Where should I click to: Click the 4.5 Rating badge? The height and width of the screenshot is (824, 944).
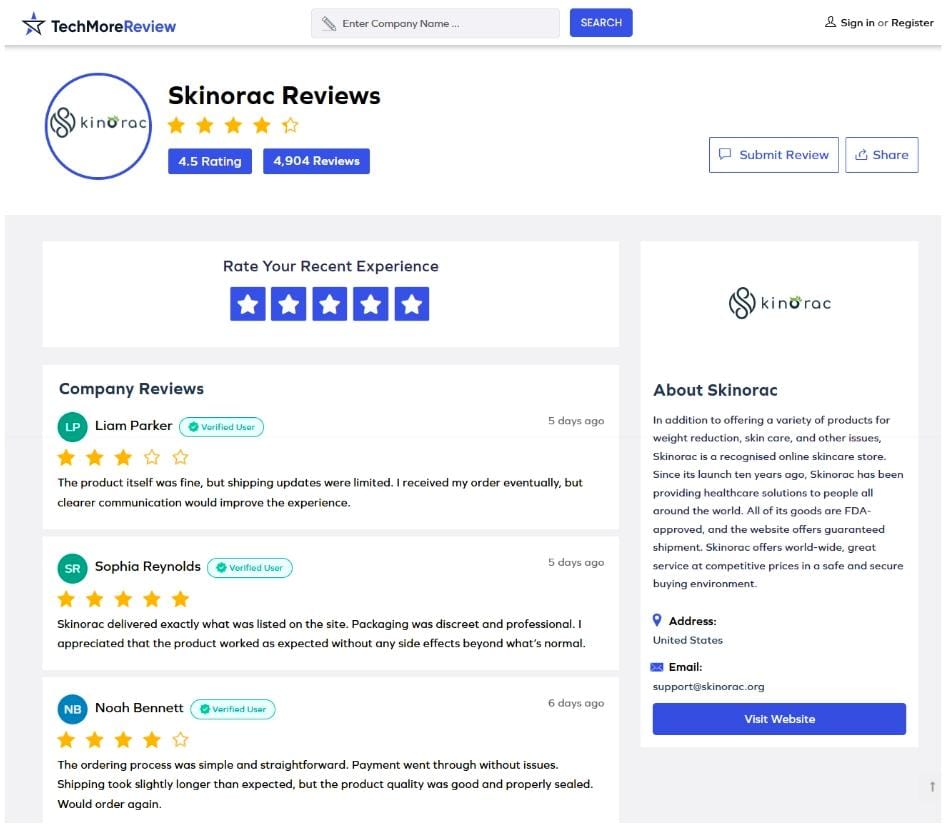pos(210,161)
